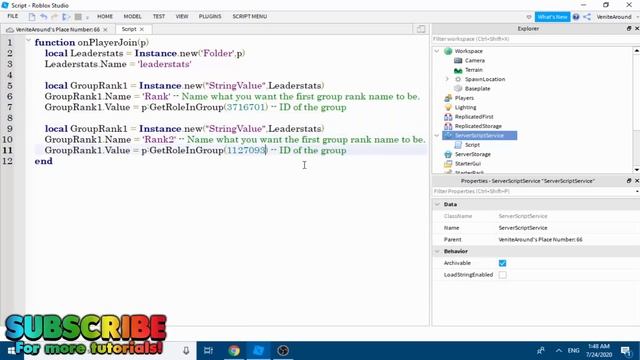Screen dimensions: 640x360
Task: Open the Help question mark icon
Action: (576, 17)
